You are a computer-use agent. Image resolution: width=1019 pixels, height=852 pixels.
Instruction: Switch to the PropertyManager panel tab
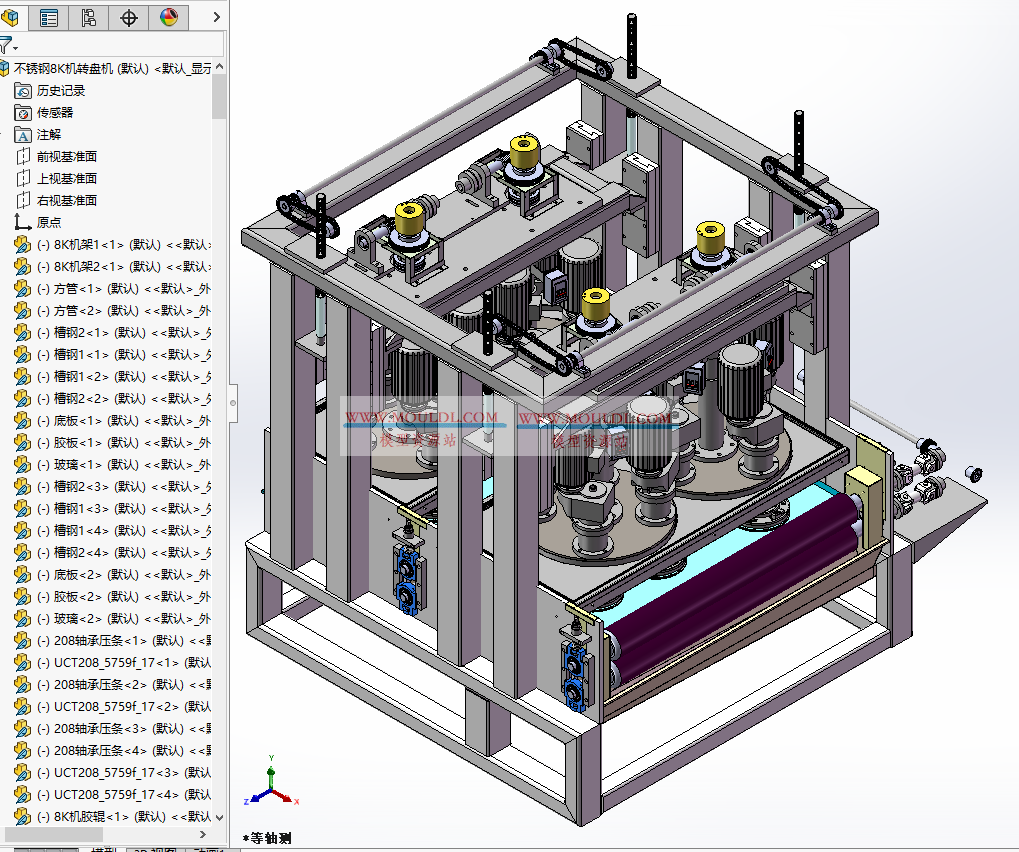48,17
